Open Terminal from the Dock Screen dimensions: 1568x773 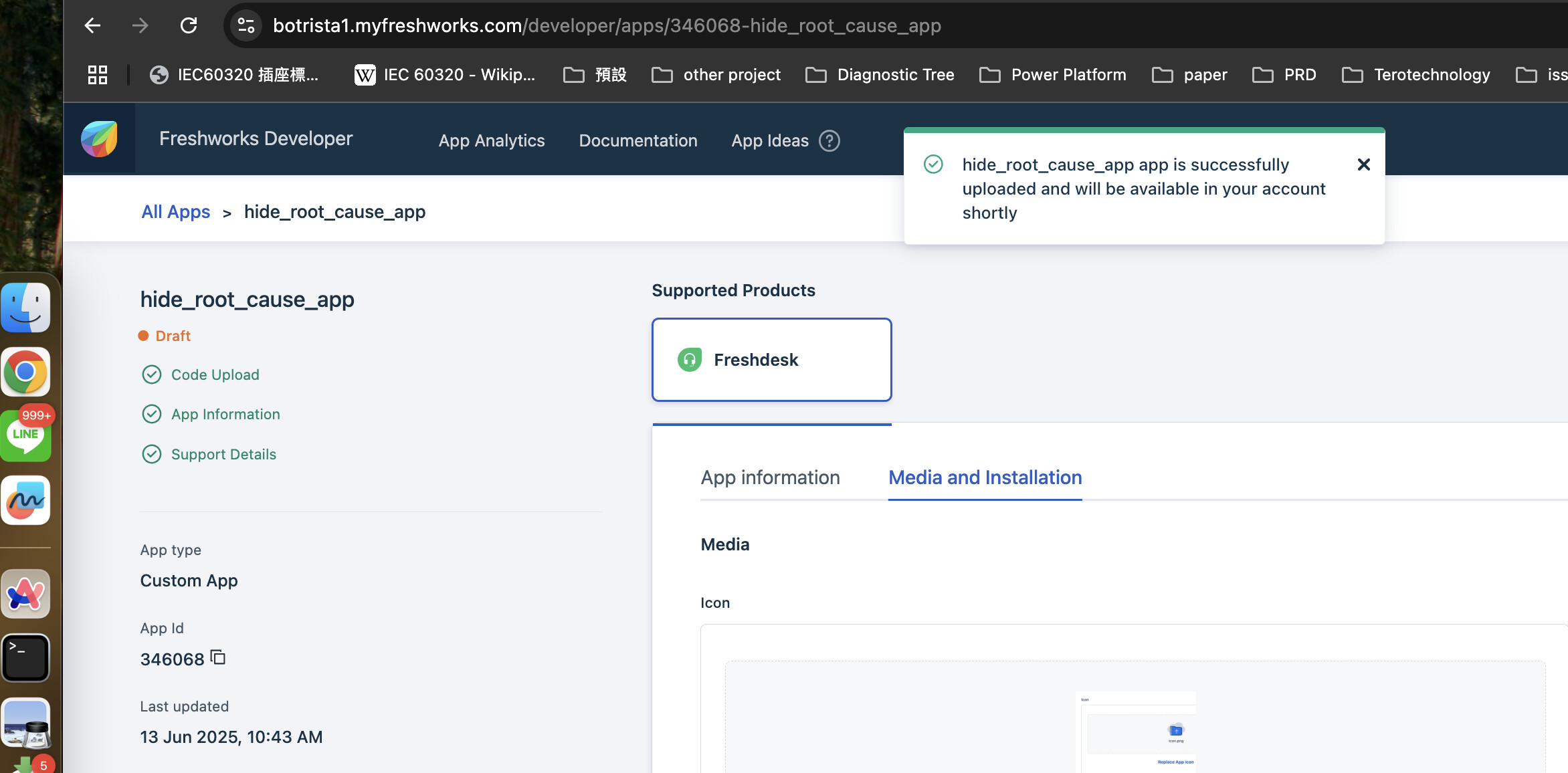(25, 658)
